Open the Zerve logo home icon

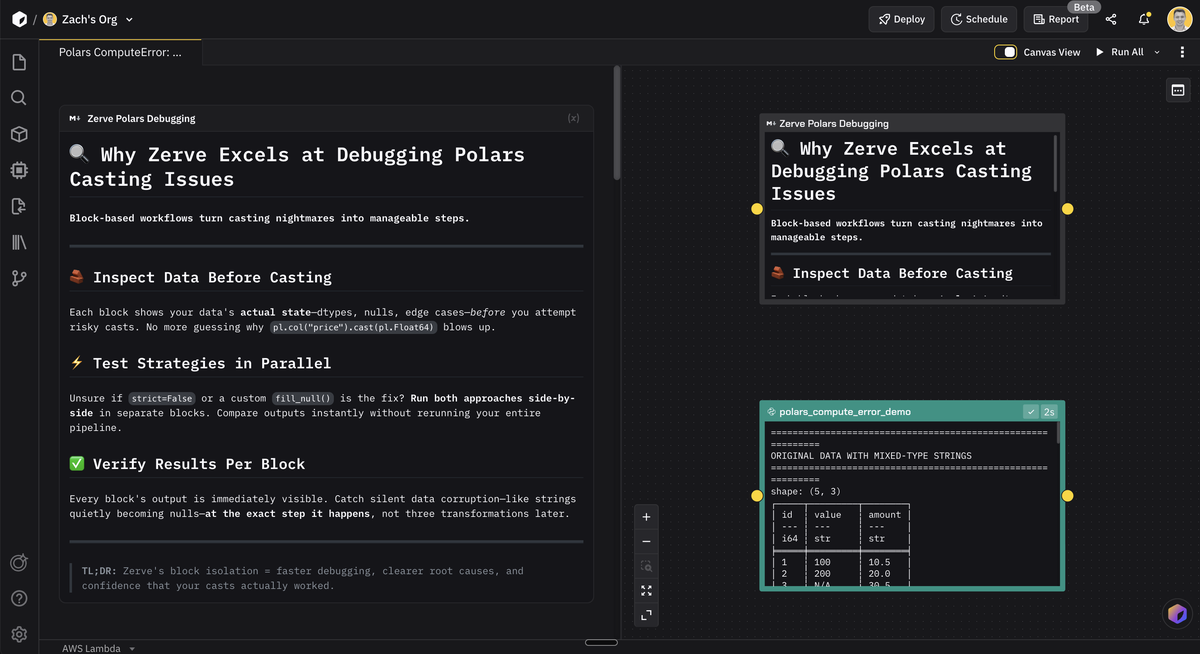coord(19,19)
